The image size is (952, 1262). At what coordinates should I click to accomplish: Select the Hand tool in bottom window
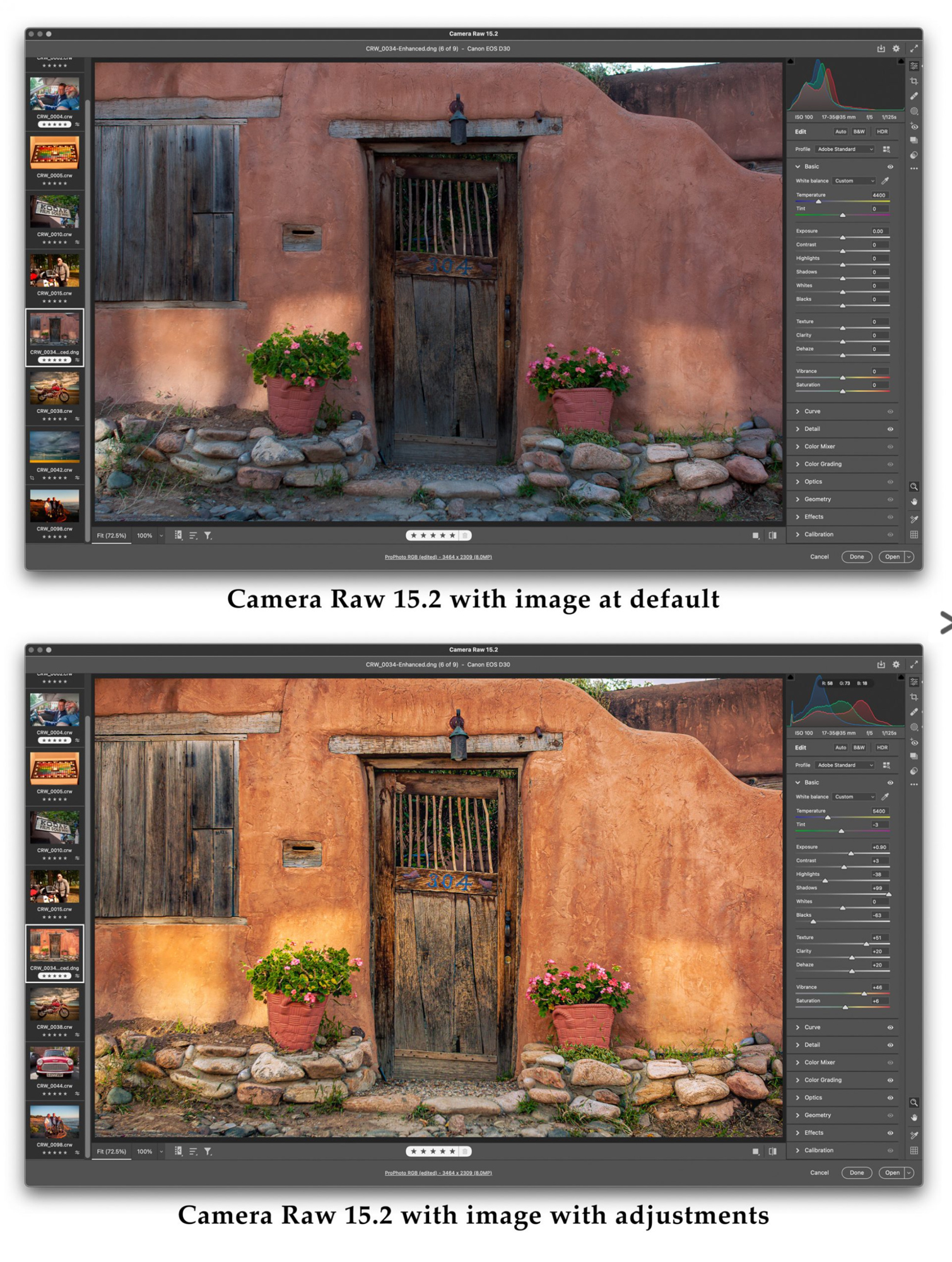914,1118
